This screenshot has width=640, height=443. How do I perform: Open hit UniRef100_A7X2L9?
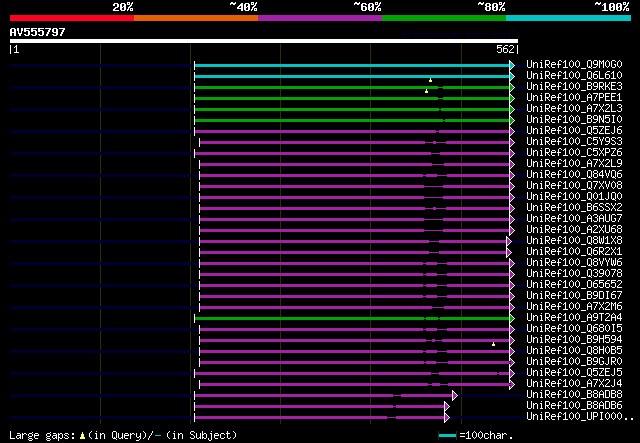tap(574, 164)
